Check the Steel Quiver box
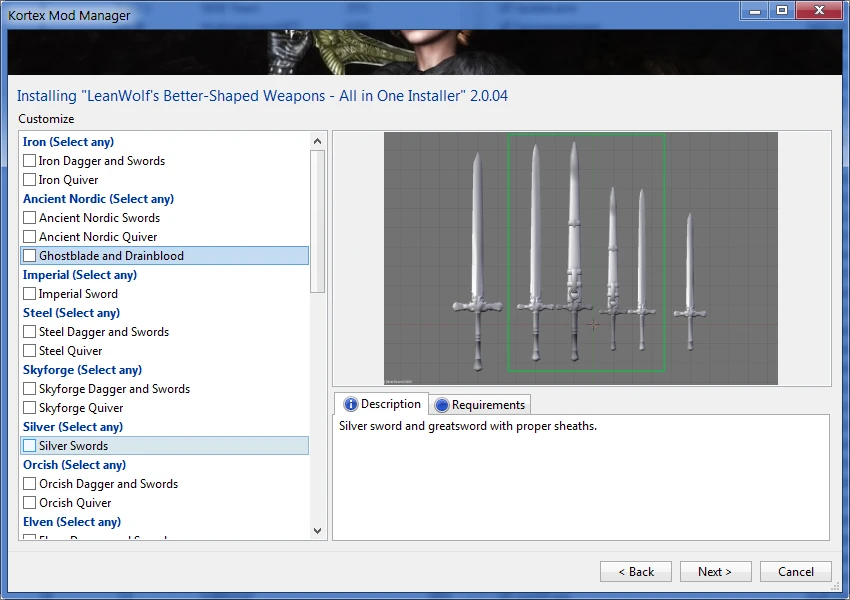 (x=30, y=351)
